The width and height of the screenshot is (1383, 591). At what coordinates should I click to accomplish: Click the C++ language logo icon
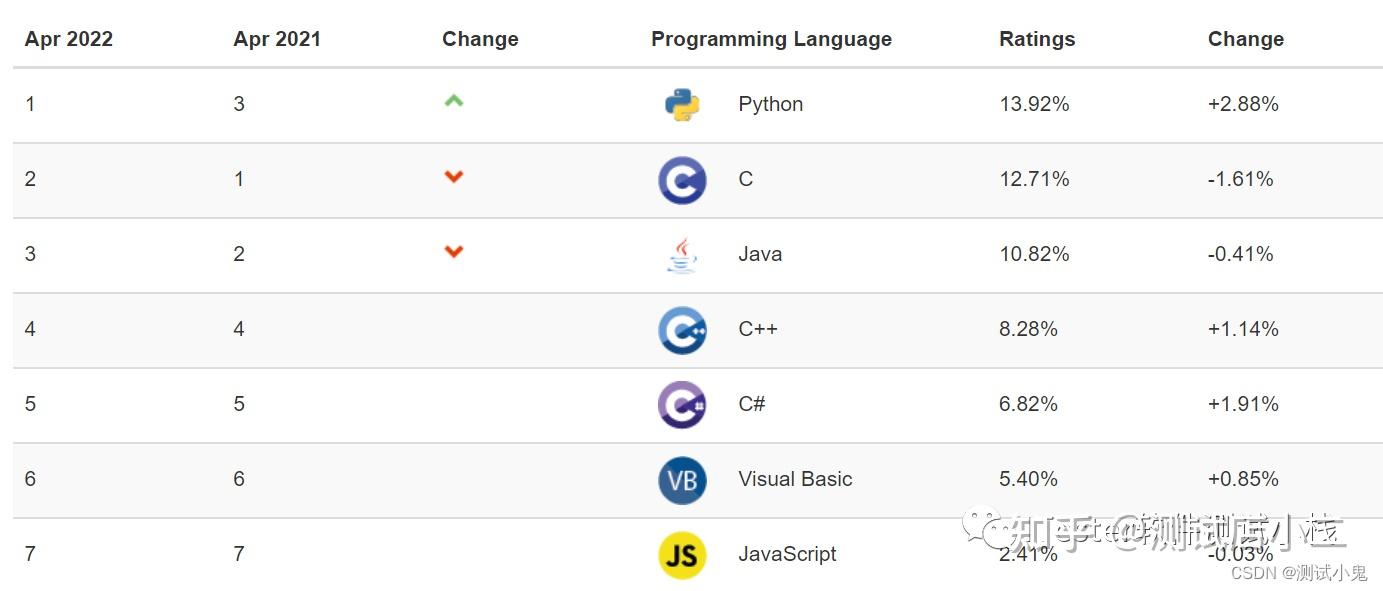(682, 330)
